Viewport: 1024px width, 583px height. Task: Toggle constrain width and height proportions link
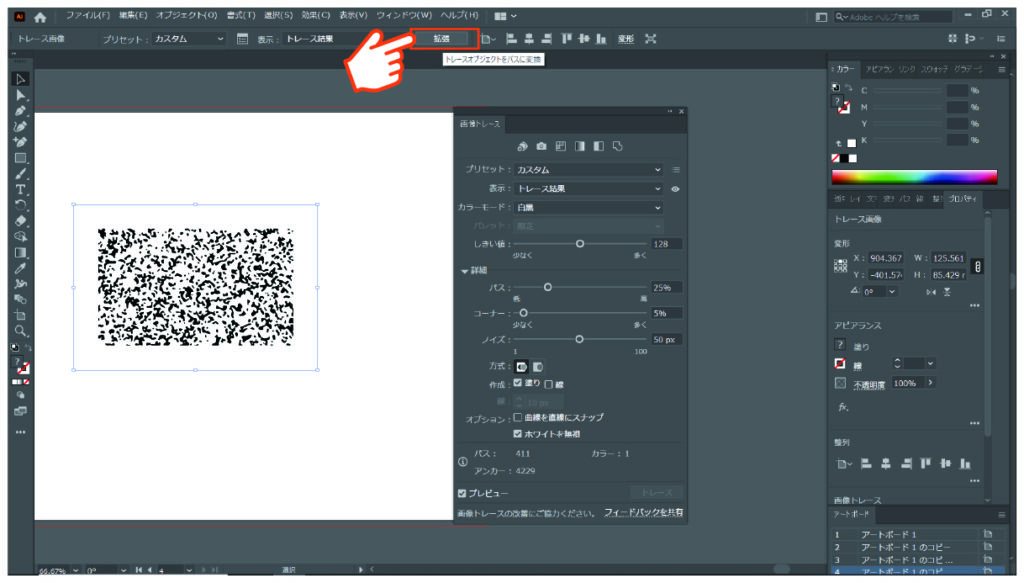977,266
